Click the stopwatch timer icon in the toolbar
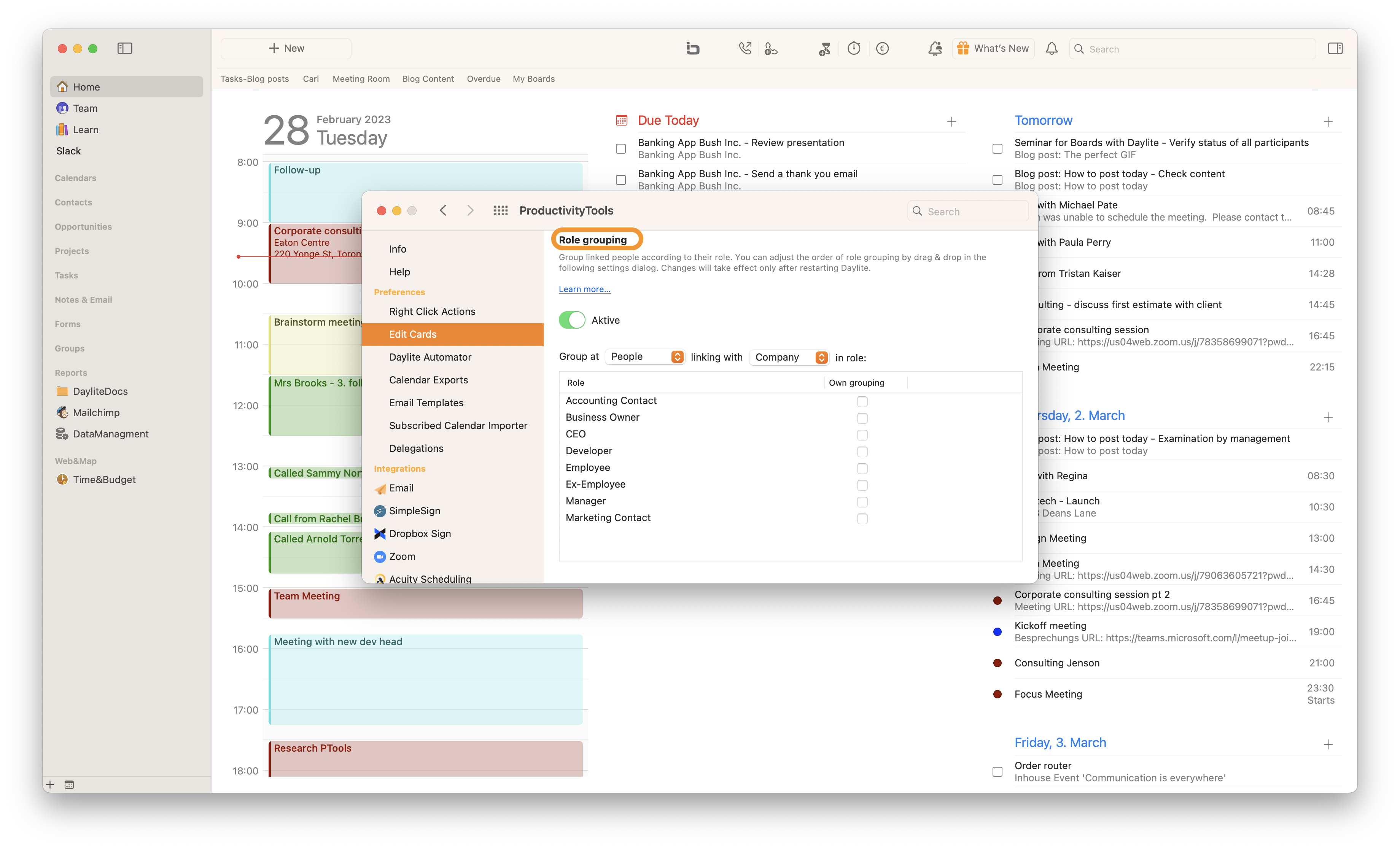1400x849 pixels. pyautogui.click(x=853, y=49)
